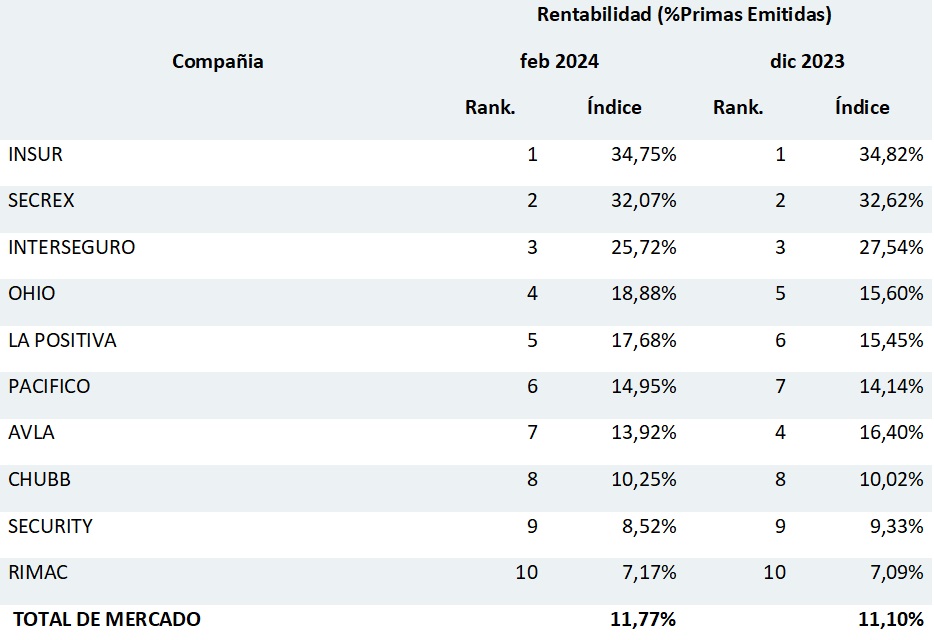Click OHIO's feb 2024 index 18,88%
The image size is (934, 640).
[643, 293]
